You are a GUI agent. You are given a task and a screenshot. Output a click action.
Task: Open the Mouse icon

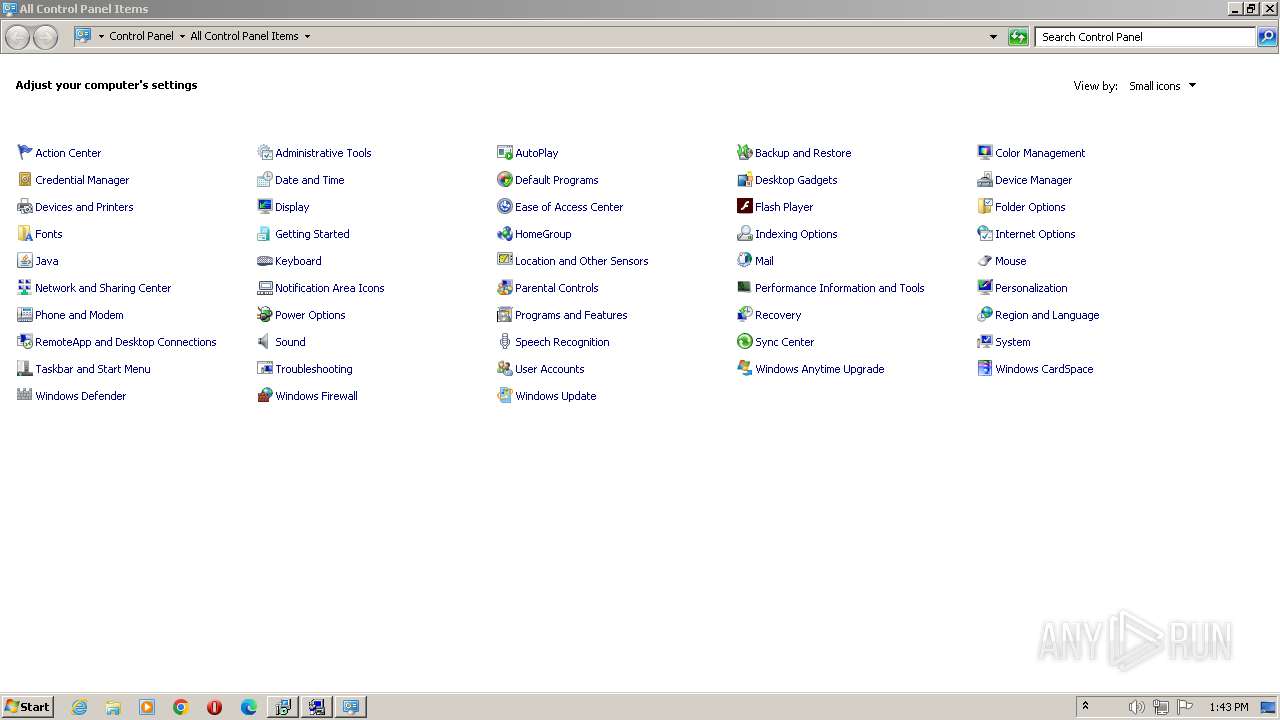985,261
